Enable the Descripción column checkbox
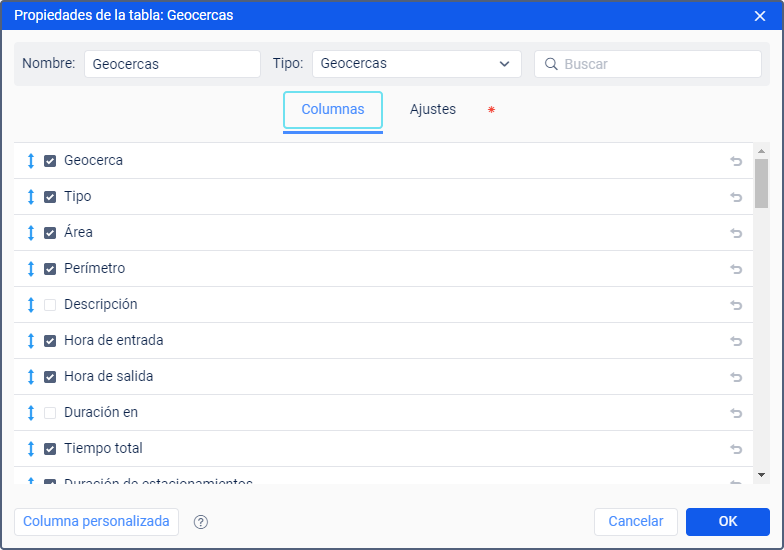The height and width of the screenshot is (550, 784). tap(50, 305)
